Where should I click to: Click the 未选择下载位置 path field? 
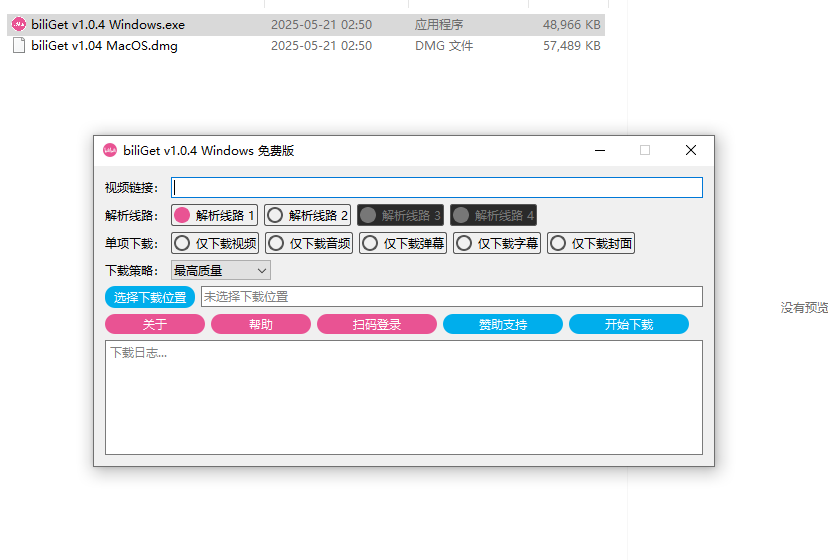[451, 296]
